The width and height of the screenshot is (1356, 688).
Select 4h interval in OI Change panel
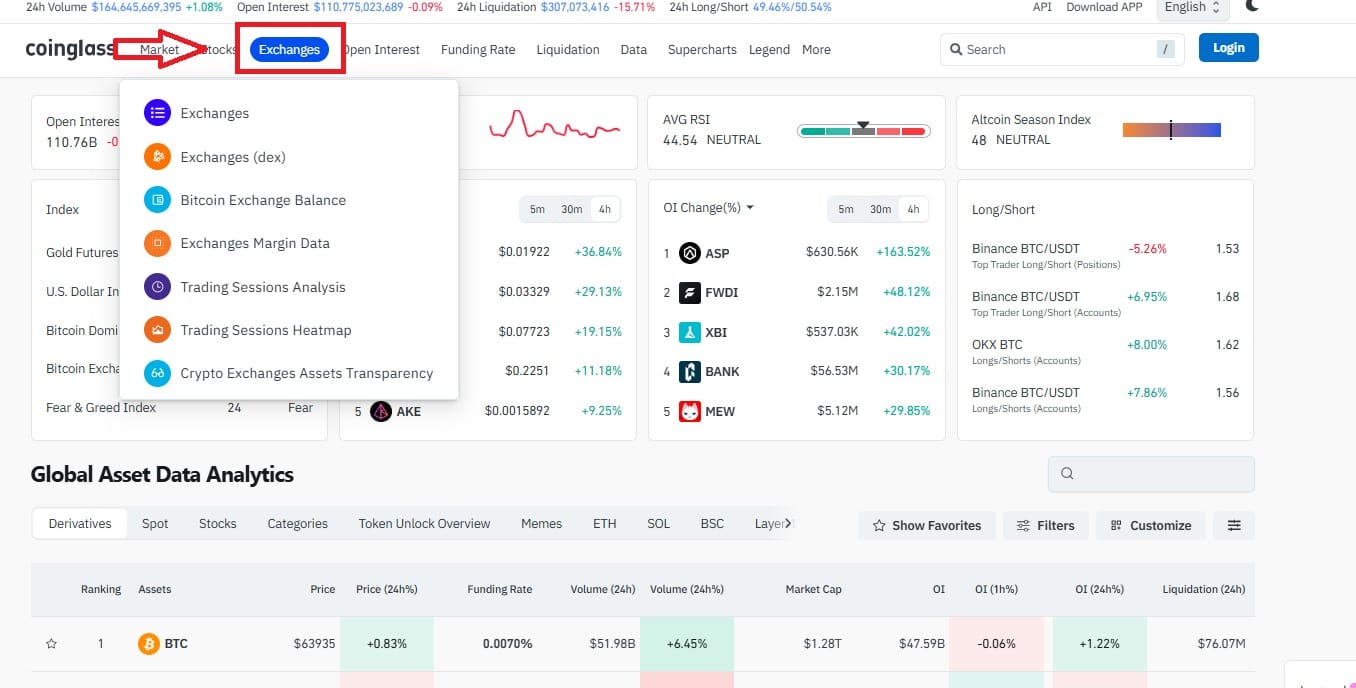pos(913,209)
